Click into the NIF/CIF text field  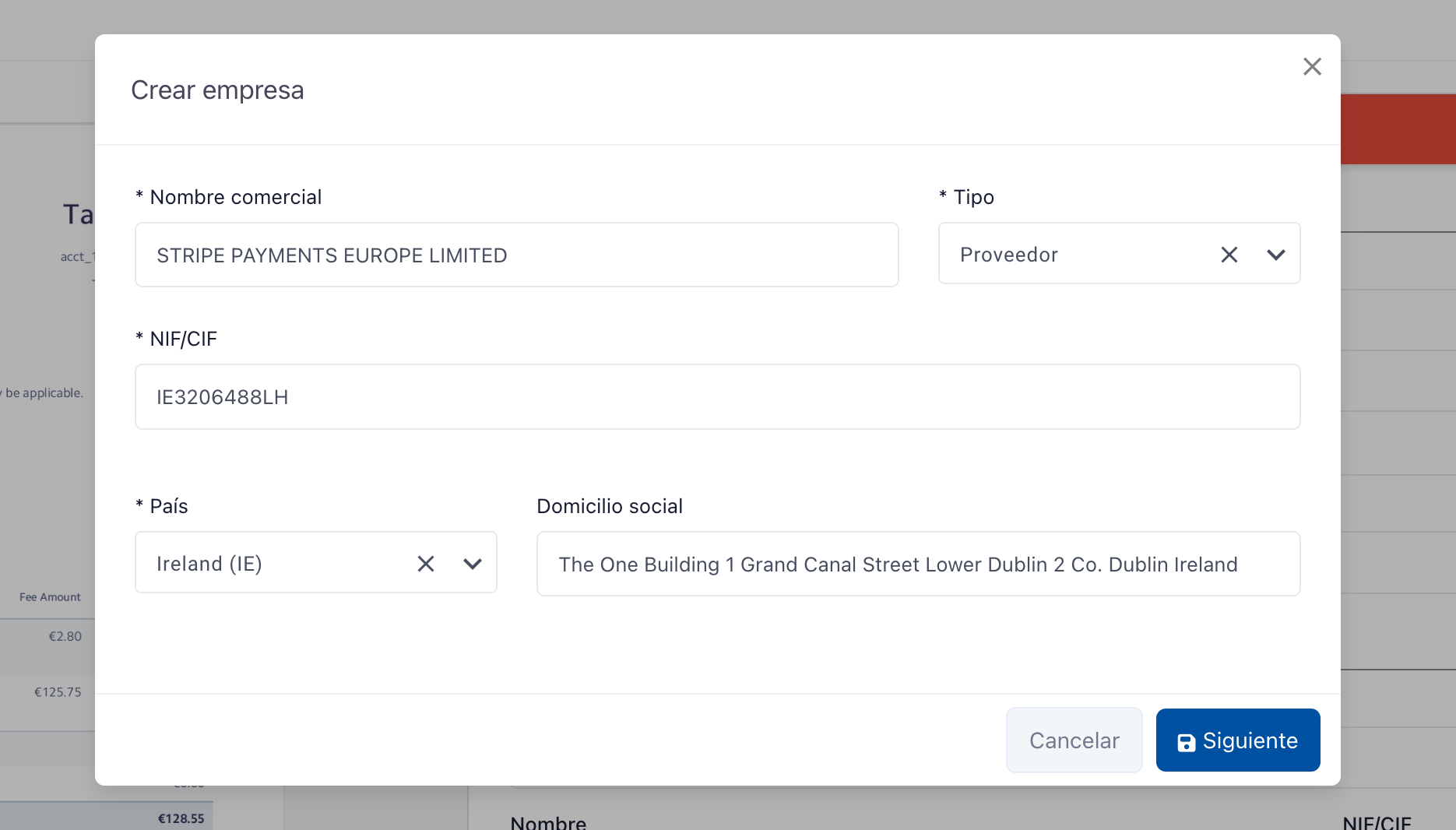coord(716,397)
